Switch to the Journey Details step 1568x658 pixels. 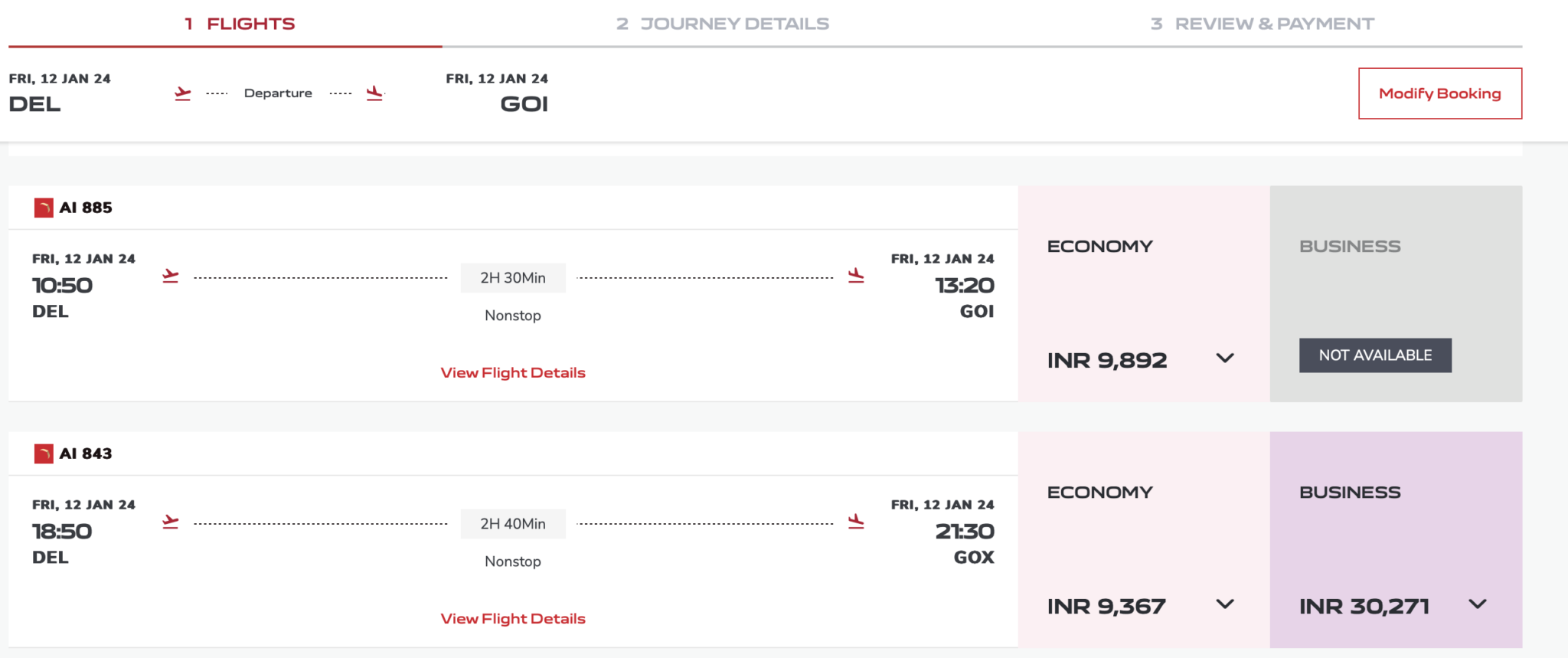pyautogui.click(x=720, y=23)
